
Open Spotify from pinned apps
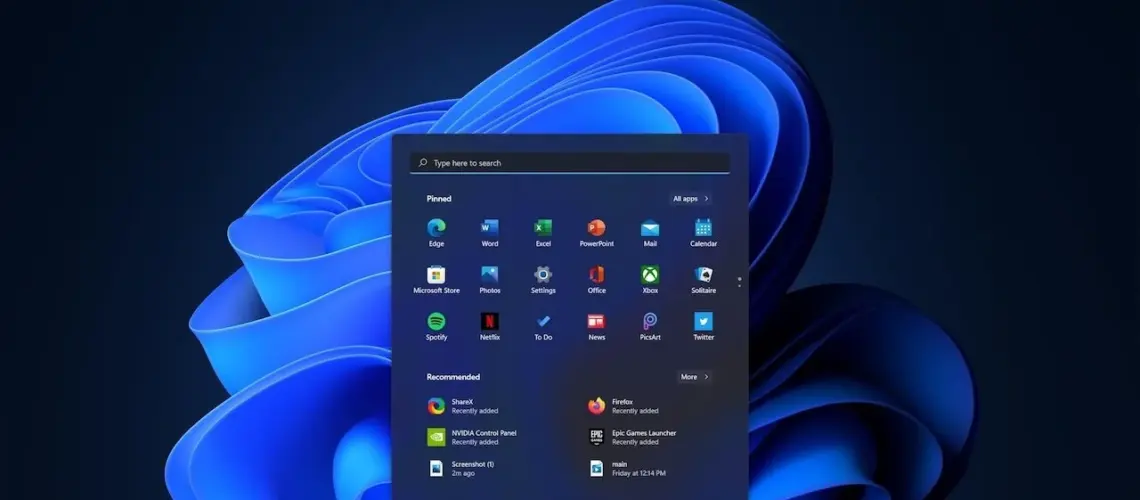pos(436,322)
